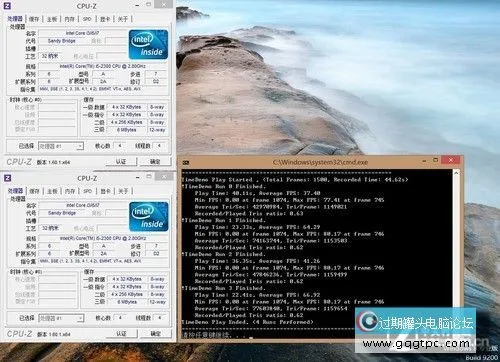Click 确定 button in lower CPU-Z window
Viewport: 500px width, 362px height.
(x=156, y=333)
